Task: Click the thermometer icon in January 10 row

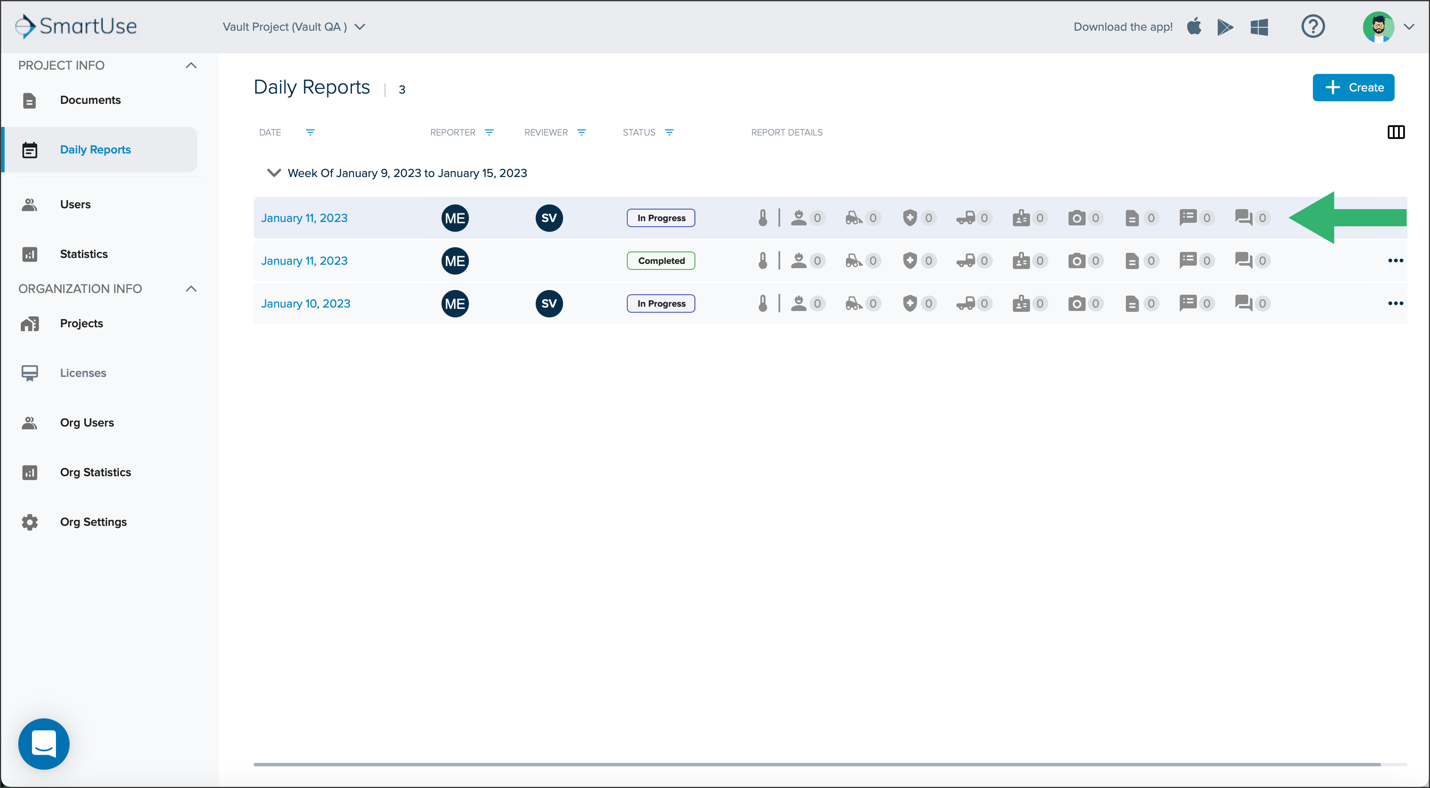Action: (x=763, y=303)
